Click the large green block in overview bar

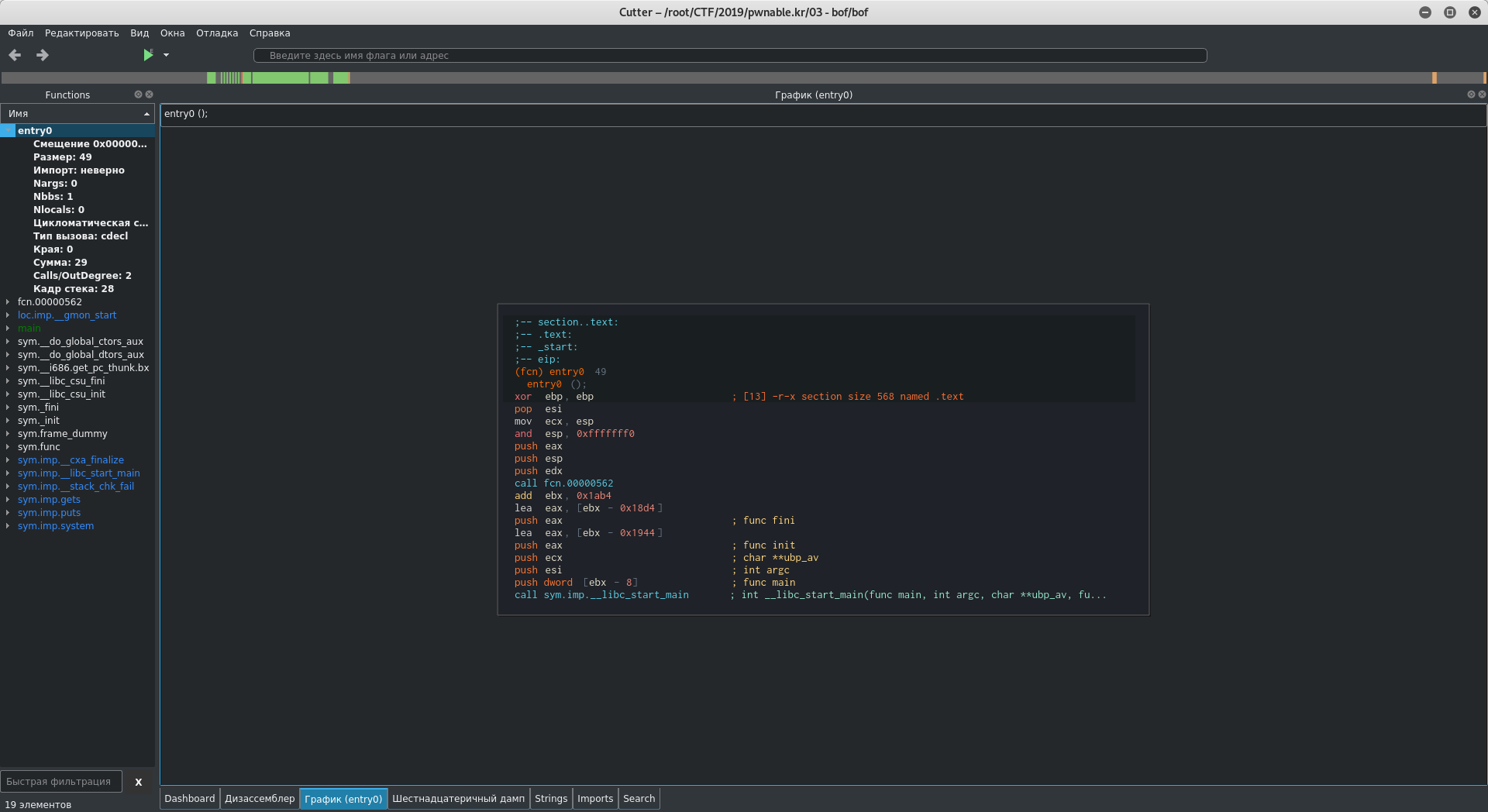click(x=280, y=77)
